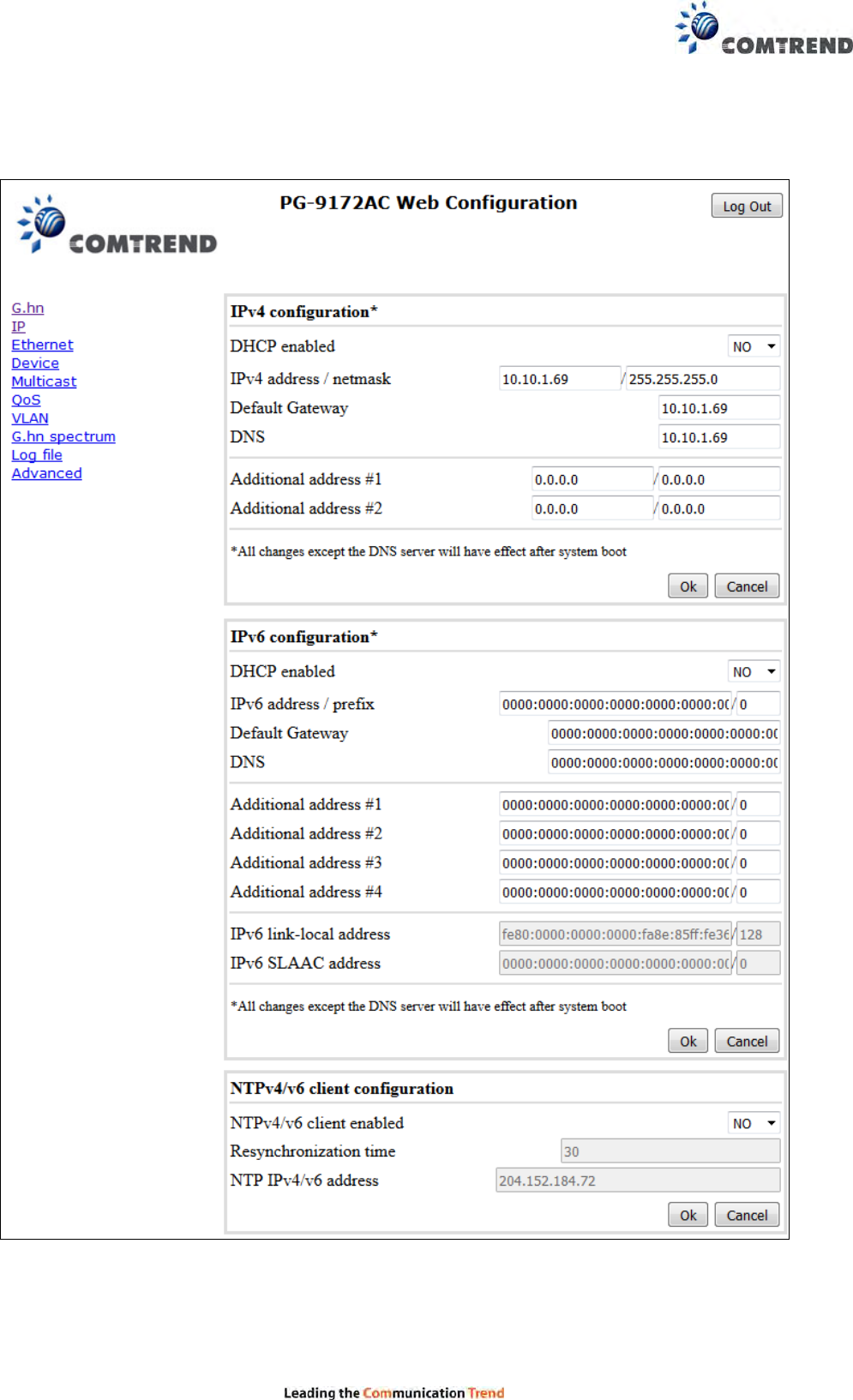Click the IPv4 Additional address #2 netmask field
The width and height of the screenshot is (853, 1400).
pyautogui.click(x=719, y=508)
